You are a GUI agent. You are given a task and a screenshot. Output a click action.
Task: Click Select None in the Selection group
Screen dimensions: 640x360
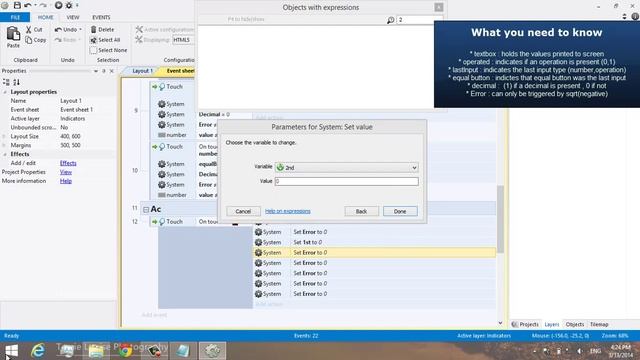click(x=108, y=50)
